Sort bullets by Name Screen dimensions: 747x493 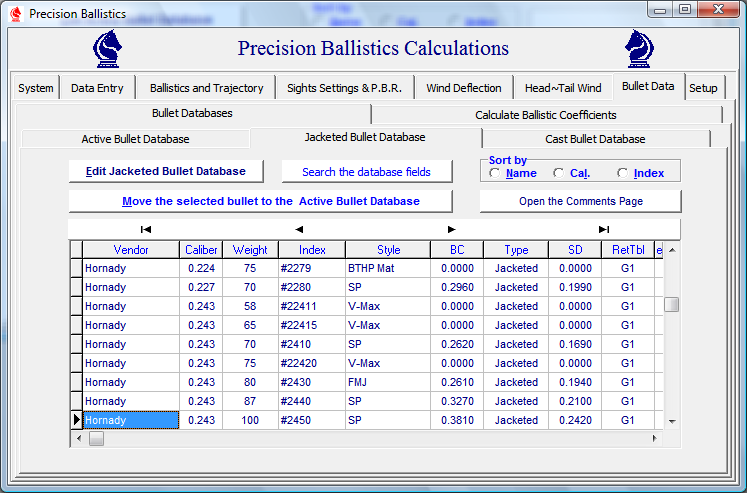496,173
